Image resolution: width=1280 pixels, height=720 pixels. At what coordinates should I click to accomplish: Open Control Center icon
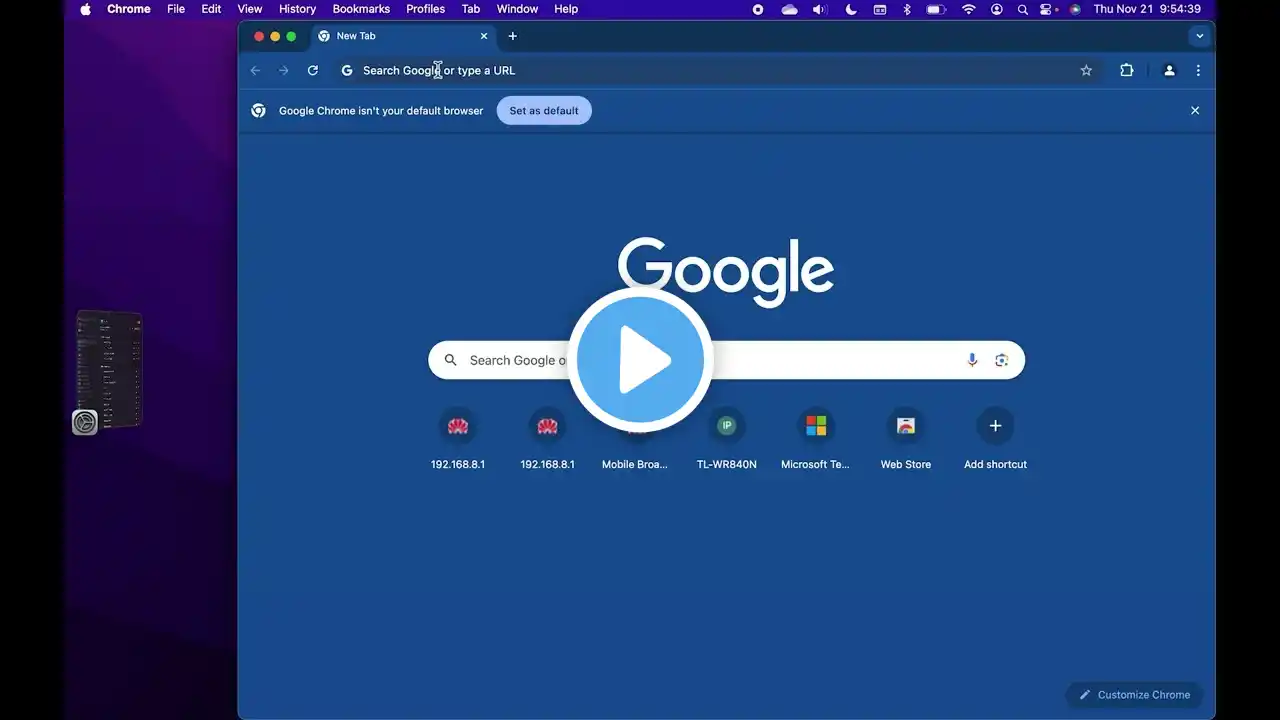point(1048,9)
